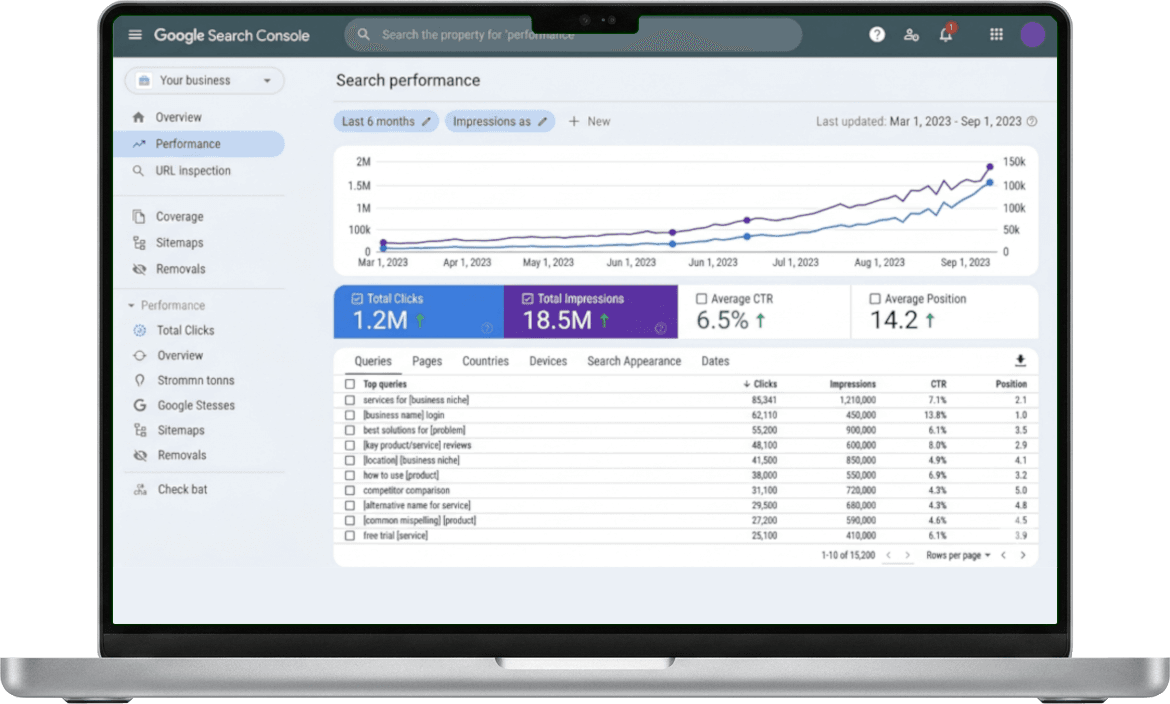Screen dimensions: 1170x704
Task: Open the users and permissions icon
Action: (x=911, y=34)
